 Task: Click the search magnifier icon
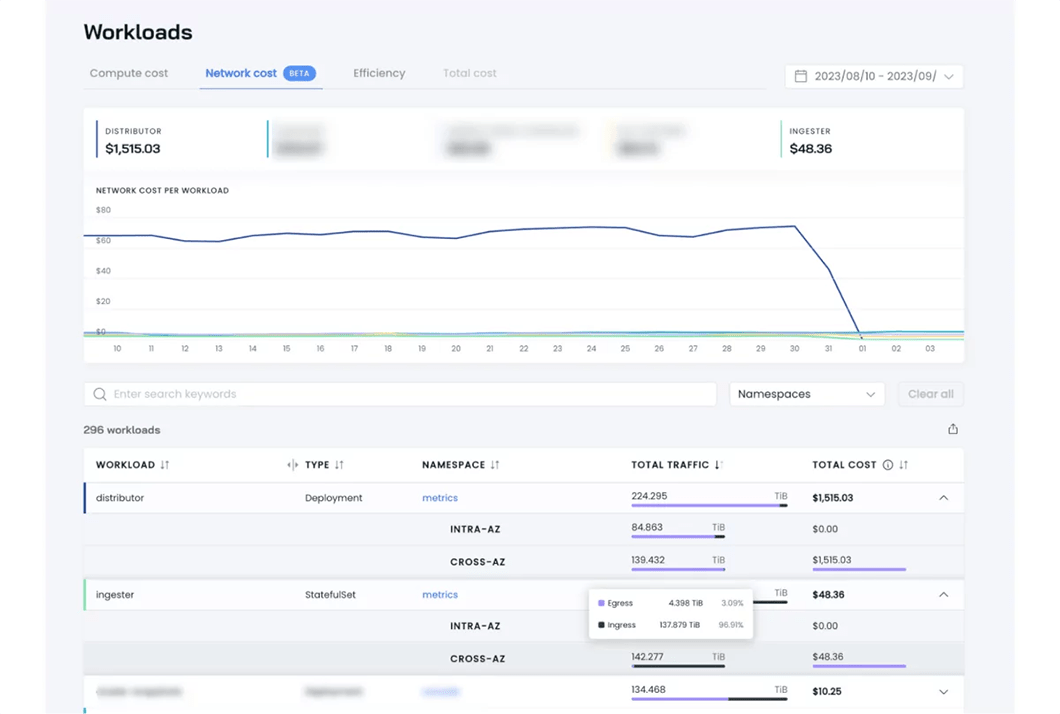[x=100, y=394]
